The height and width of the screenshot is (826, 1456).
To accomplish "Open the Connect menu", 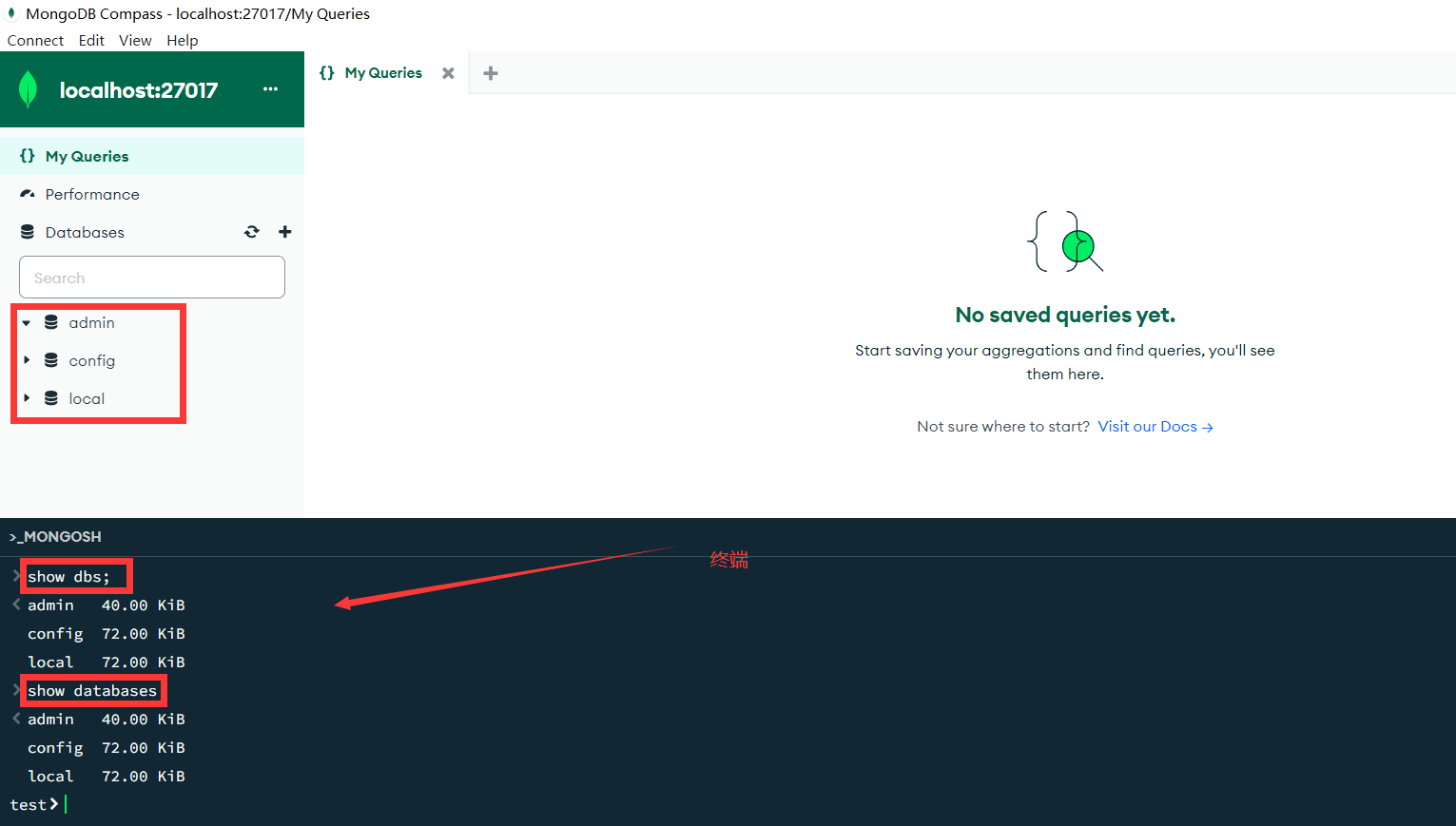I will (x=35, y=40).
